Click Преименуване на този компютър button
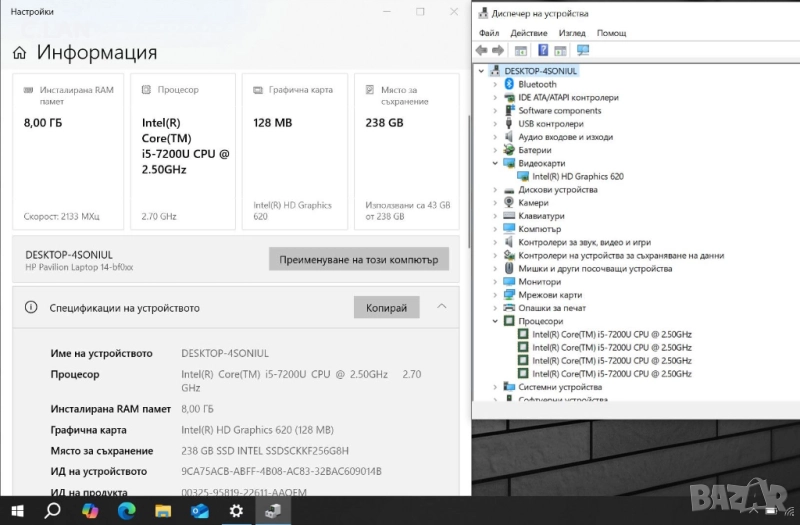Image resolution: width=800 pixels, height=525 pixels. point(358,260)
